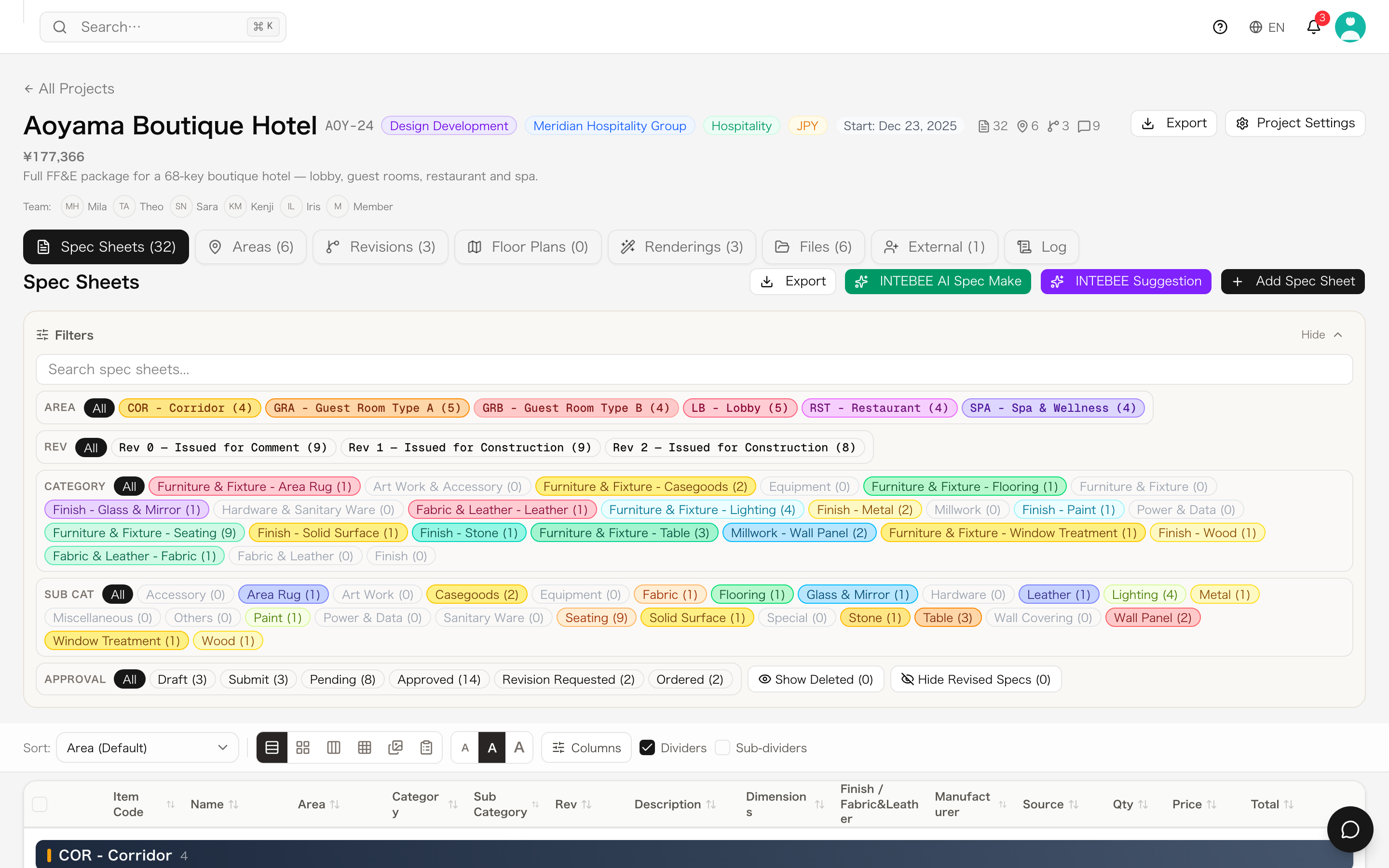Image resolution: width=1389 pixels, height=868 pixels.
Task: Toggle the Dividers checkbox
Action: click(x=647, y=747)
